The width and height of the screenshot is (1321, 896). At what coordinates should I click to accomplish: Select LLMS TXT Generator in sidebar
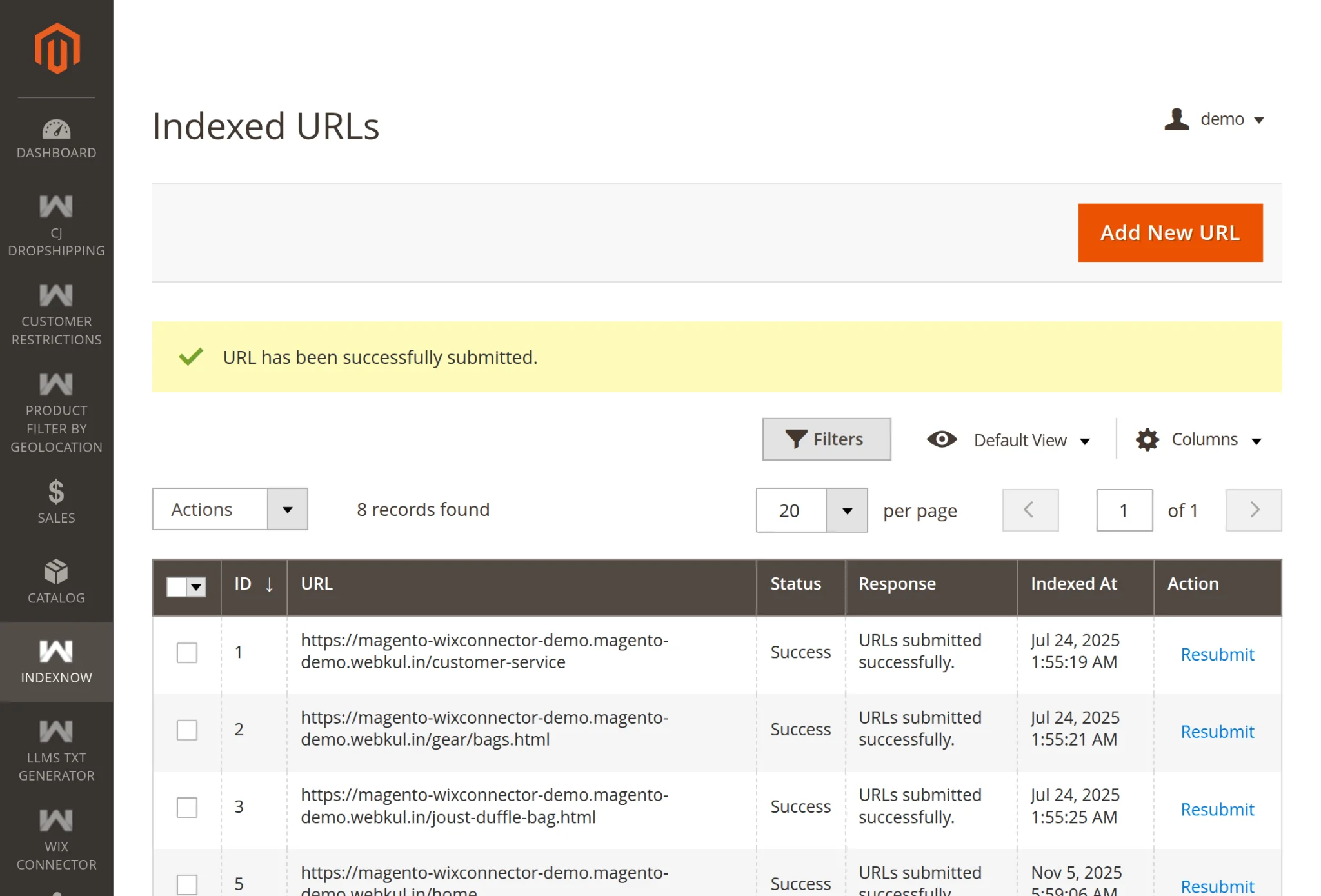57,749
